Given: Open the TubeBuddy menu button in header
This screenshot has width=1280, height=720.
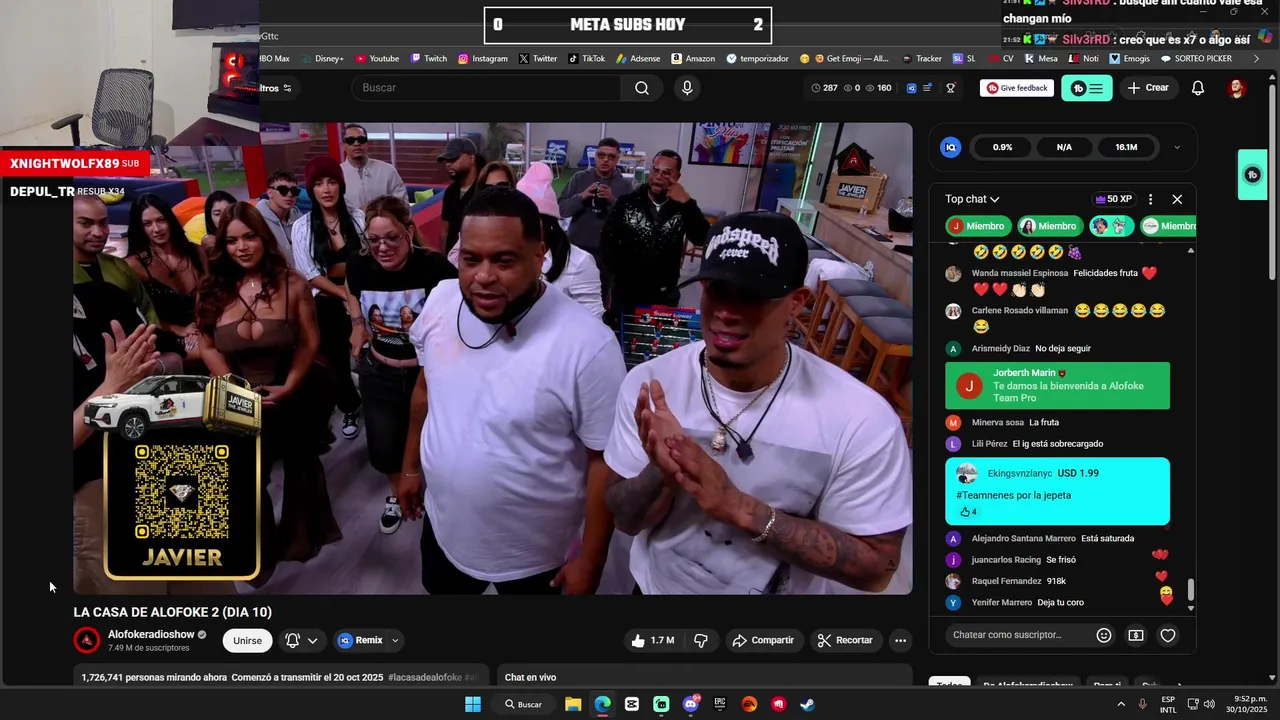Looking at the screenshot, I should point(1087,88).
